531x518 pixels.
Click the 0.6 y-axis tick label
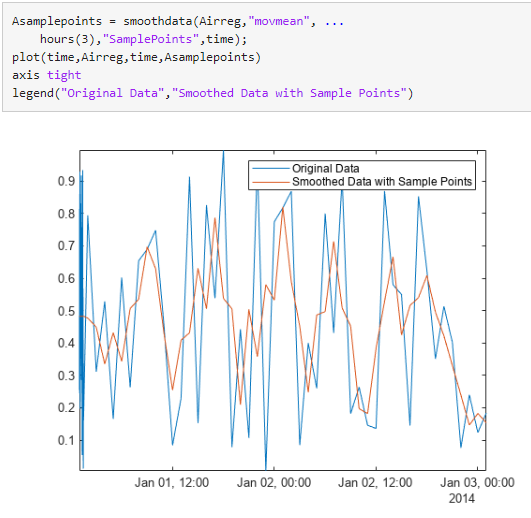coord(66,278)
